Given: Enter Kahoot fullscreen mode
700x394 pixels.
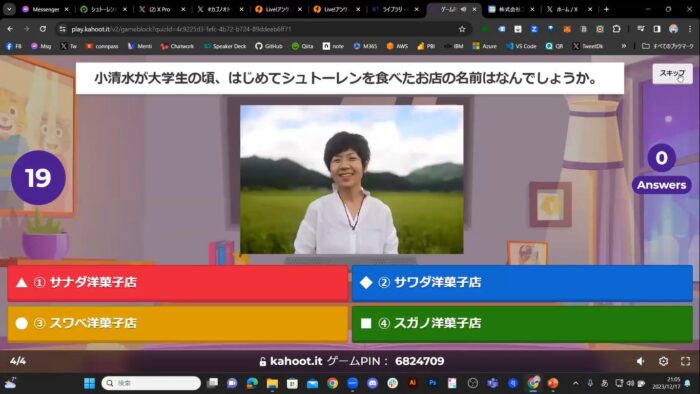Looking at the screenshot, I should [685, 361].
